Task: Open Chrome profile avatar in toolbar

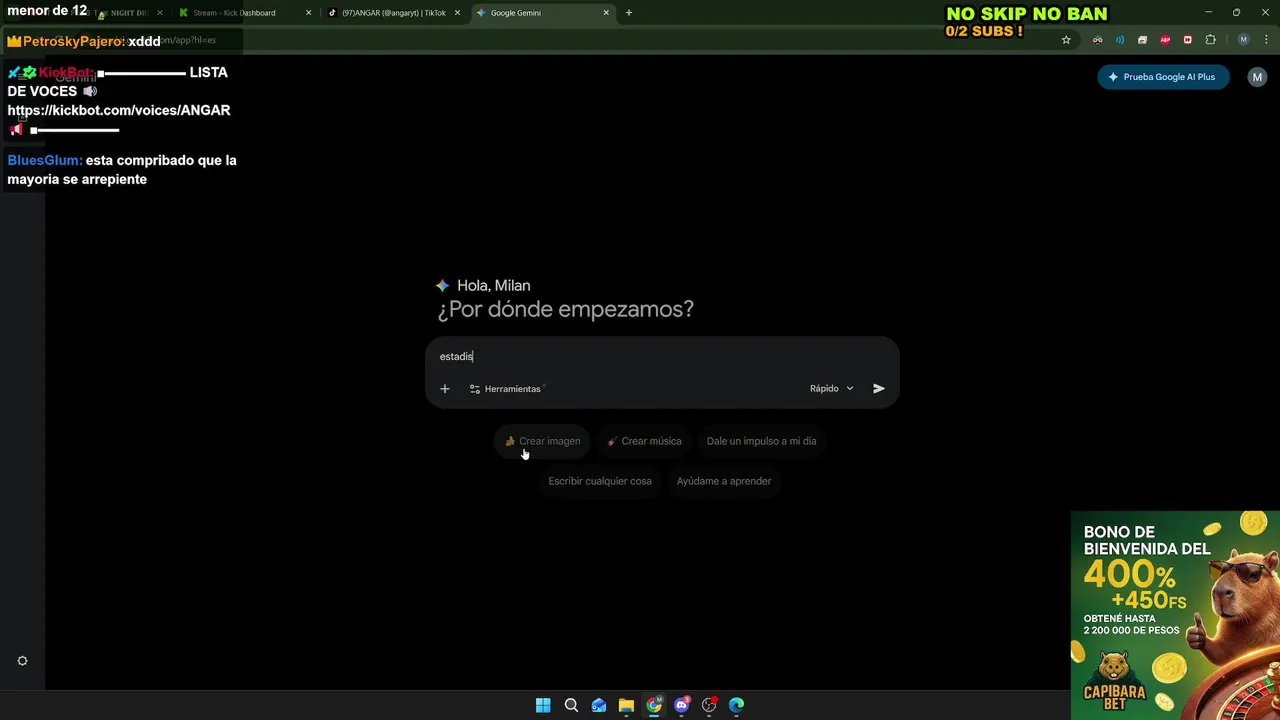Action: click(1243, 40)
